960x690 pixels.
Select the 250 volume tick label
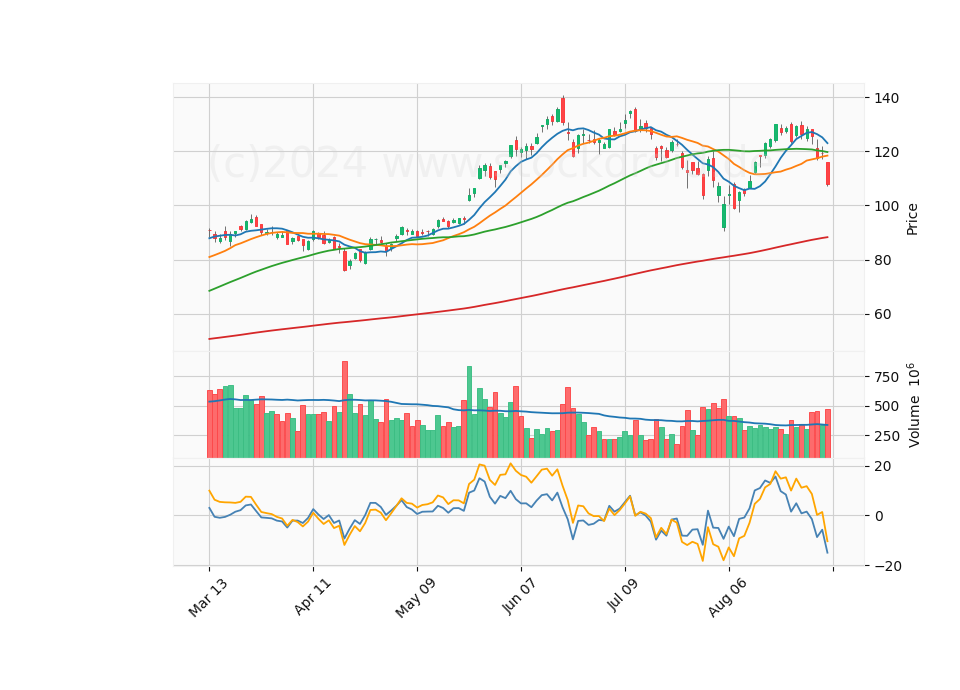(x=887, y=436)
